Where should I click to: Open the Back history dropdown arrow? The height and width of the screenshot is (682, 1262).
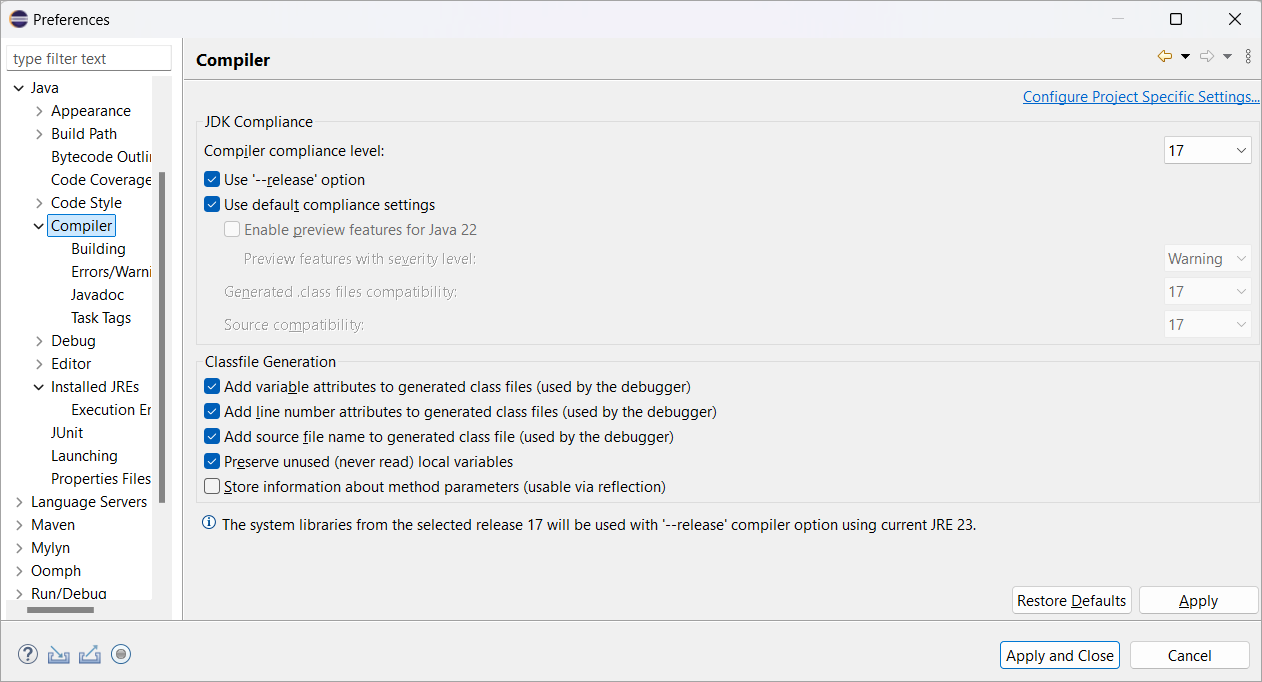point(1185,57)
